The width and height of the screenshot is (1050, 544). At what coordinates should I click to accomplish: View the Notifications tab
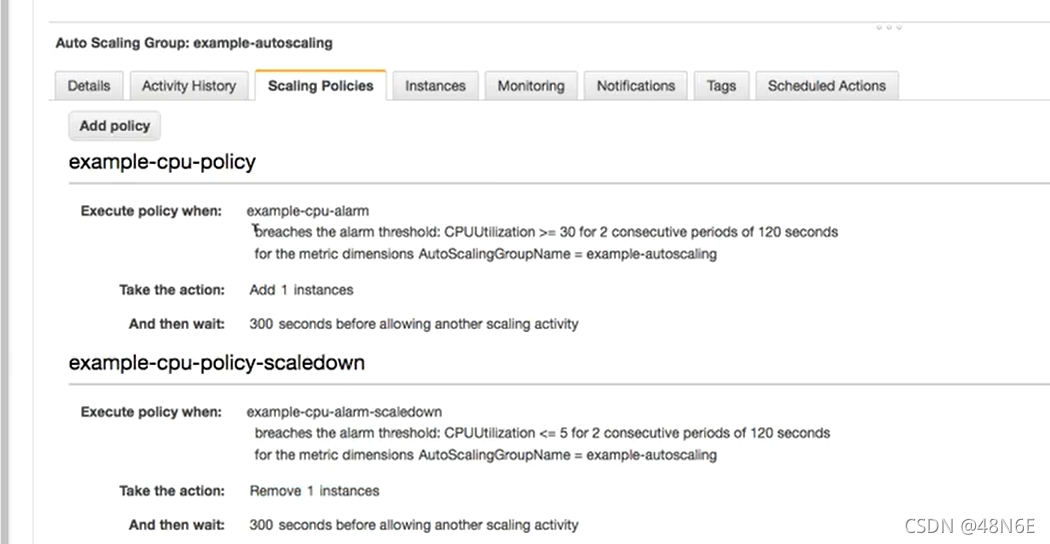tap(636, 86)
